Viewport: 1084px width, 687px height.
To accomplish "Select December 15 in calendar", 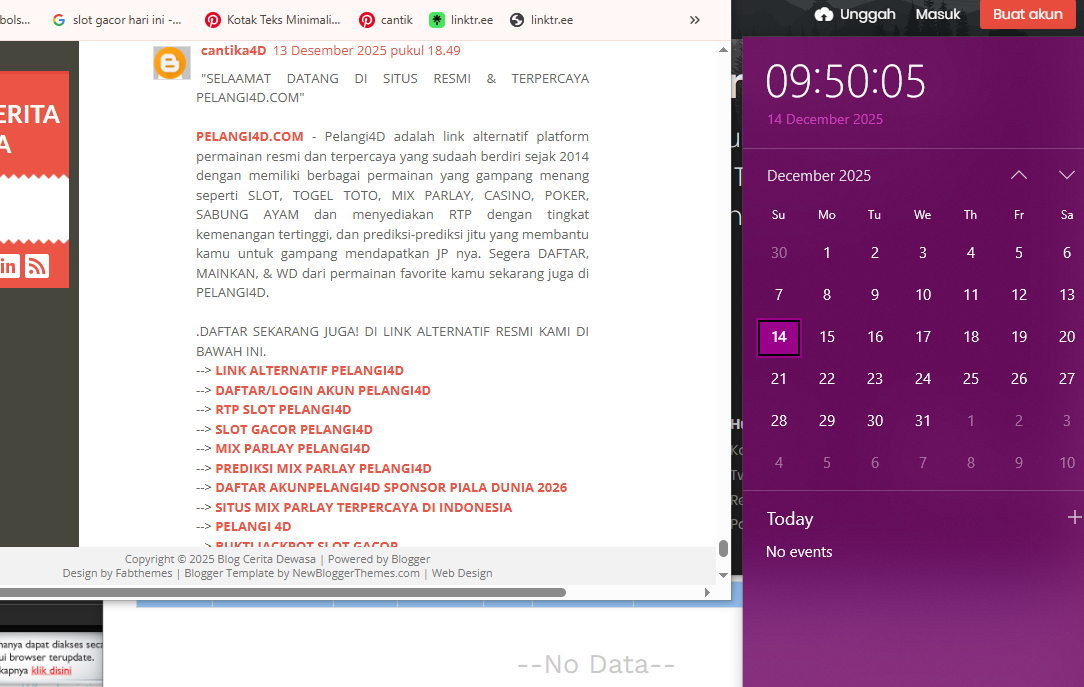I will point(827,337).
